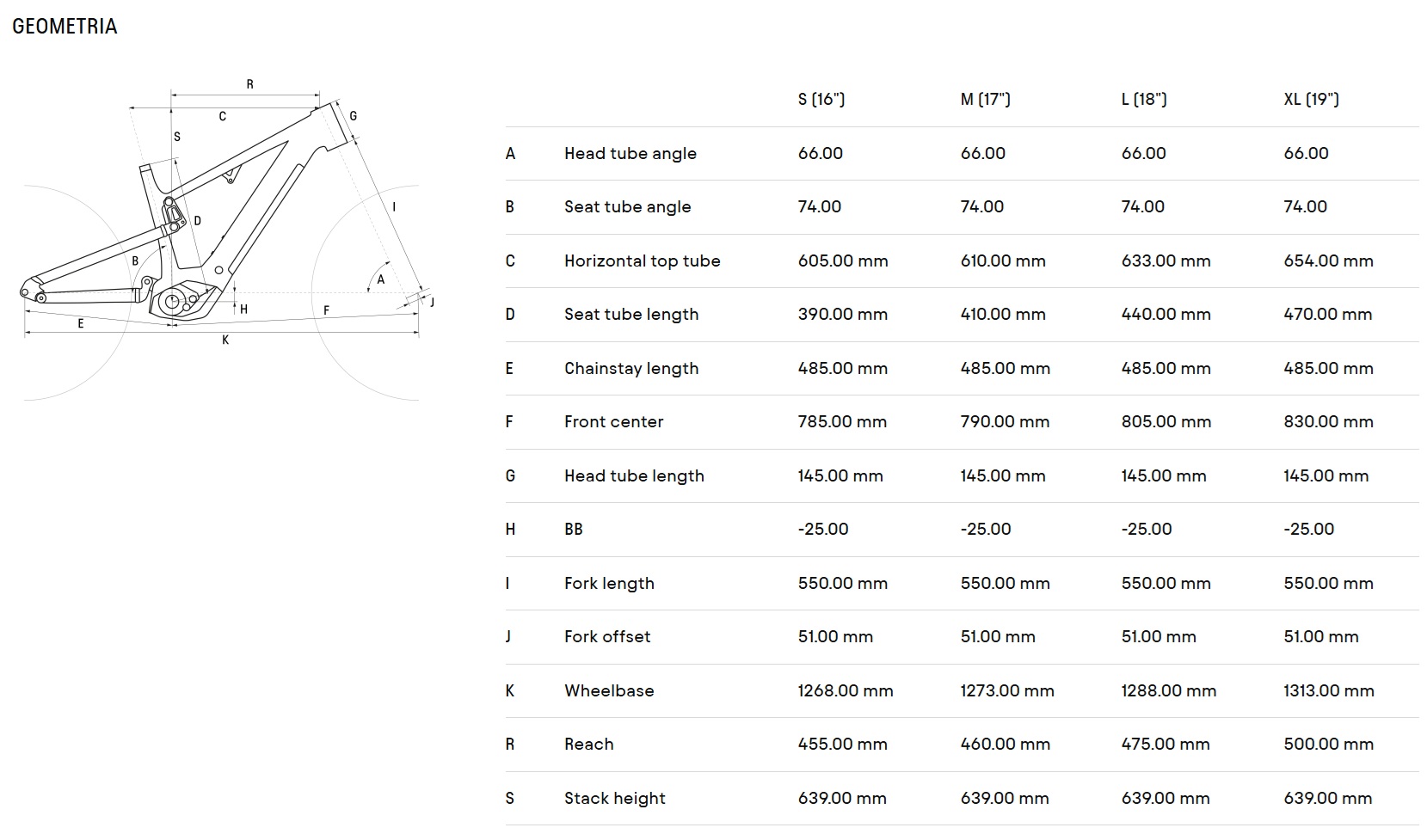Click the 500.00 mm Reach value

1328,745
